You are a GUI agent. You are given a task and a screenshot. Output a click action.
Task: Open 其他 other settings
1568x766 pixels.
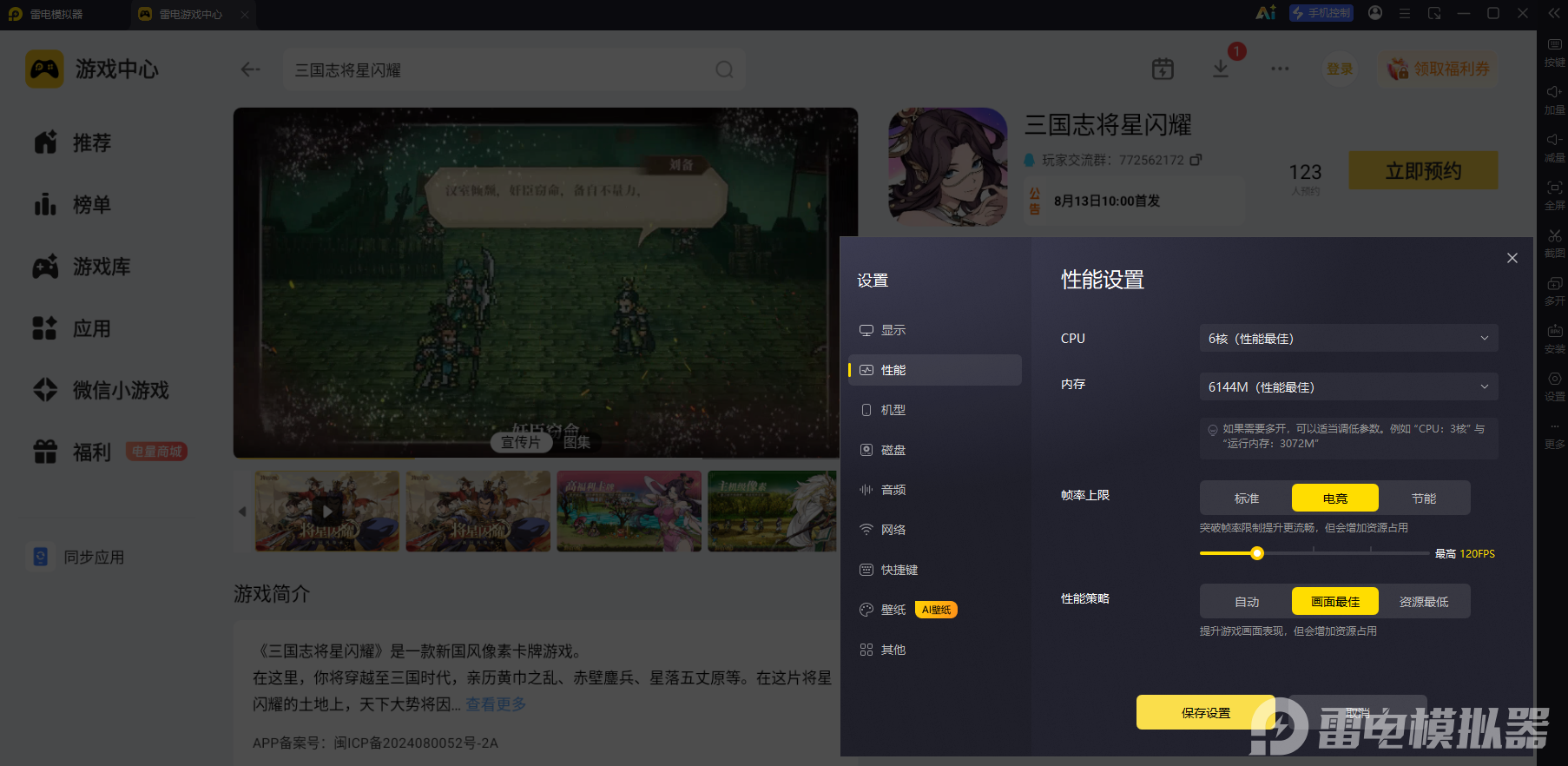click(x=935, y=650)
